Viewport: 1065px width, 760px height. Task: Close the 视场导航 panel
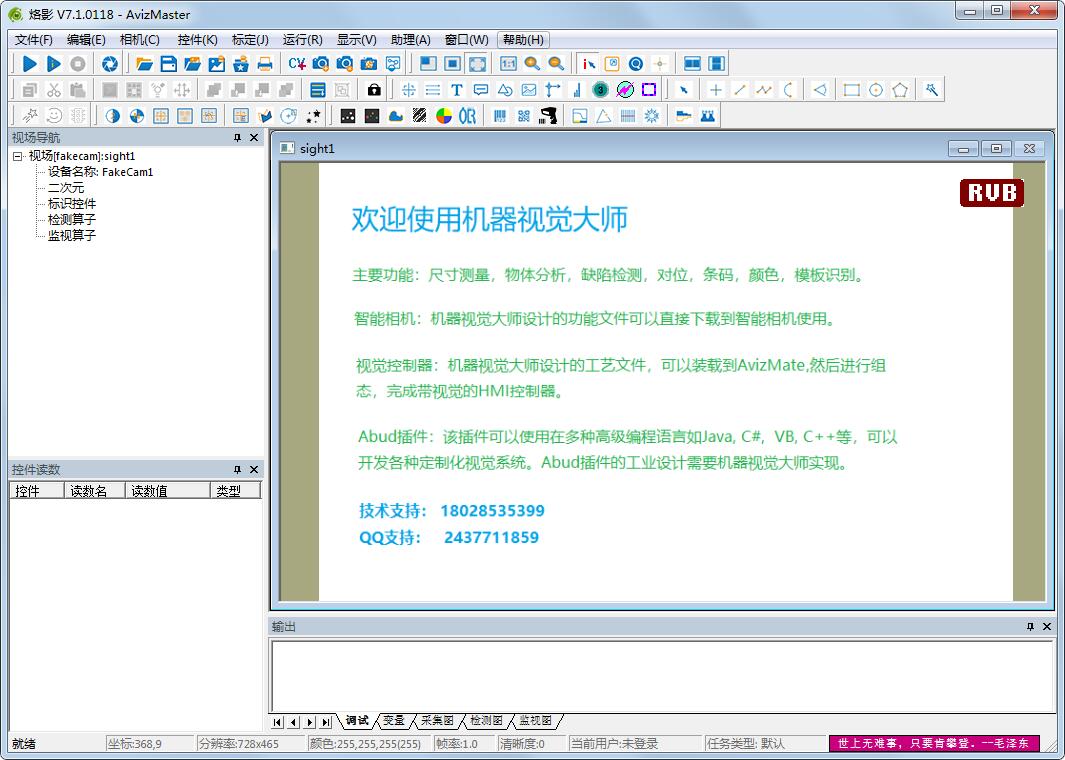tap(254, 138)
